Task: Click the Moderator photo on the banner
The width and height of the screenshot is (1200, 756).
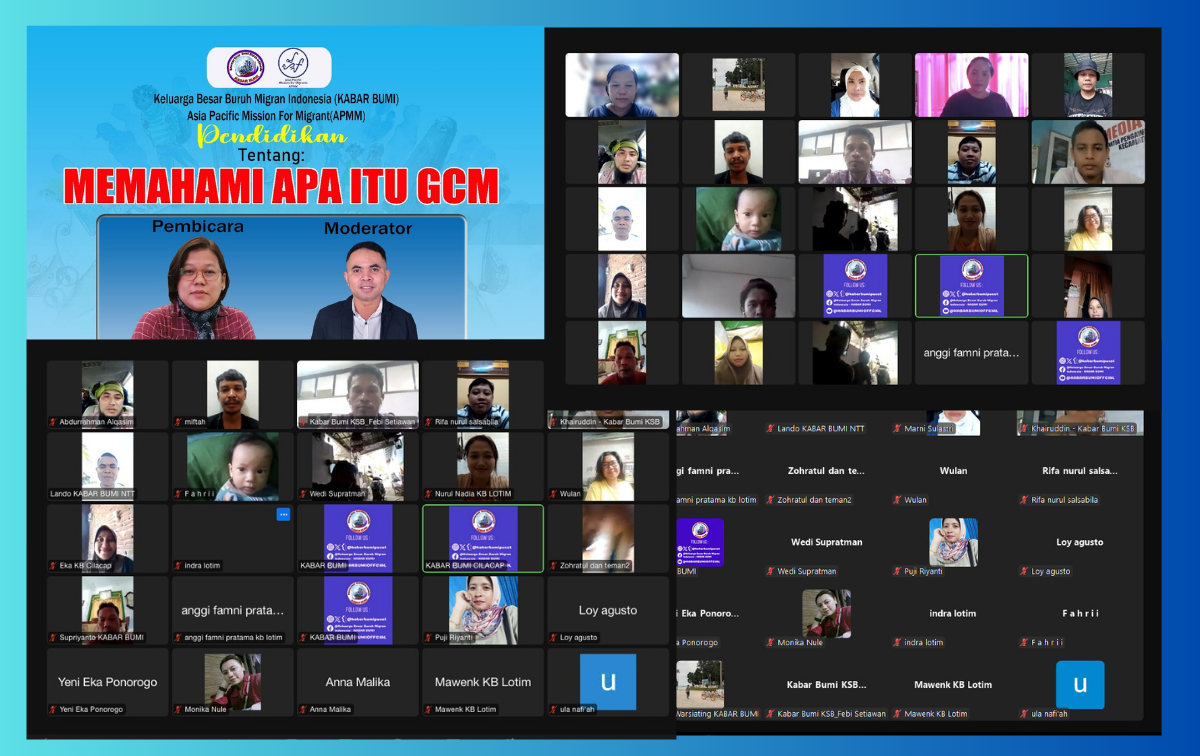Action: [364, 292]
